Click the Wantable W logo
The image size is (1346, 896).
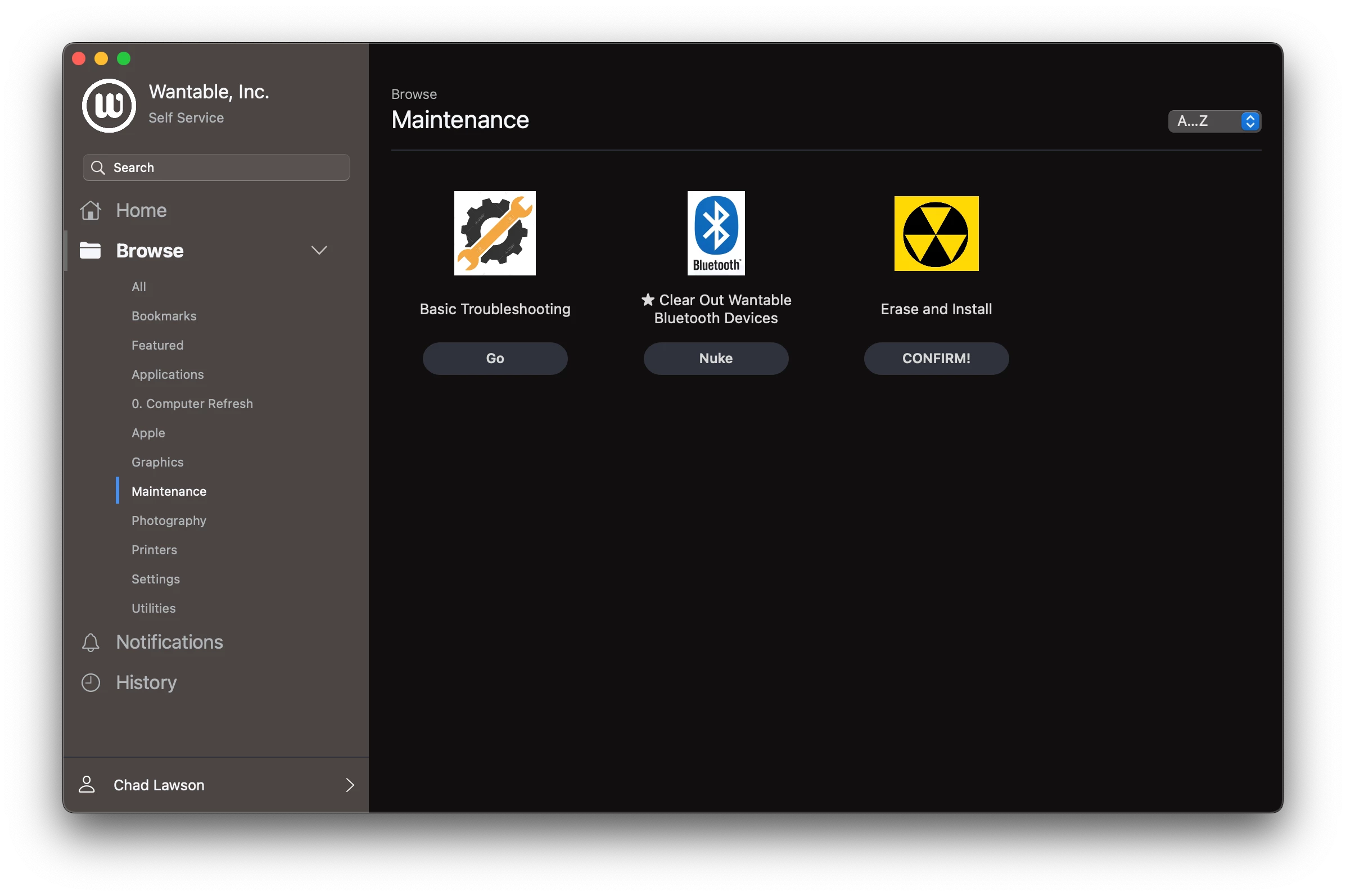(x=109, y=106)
